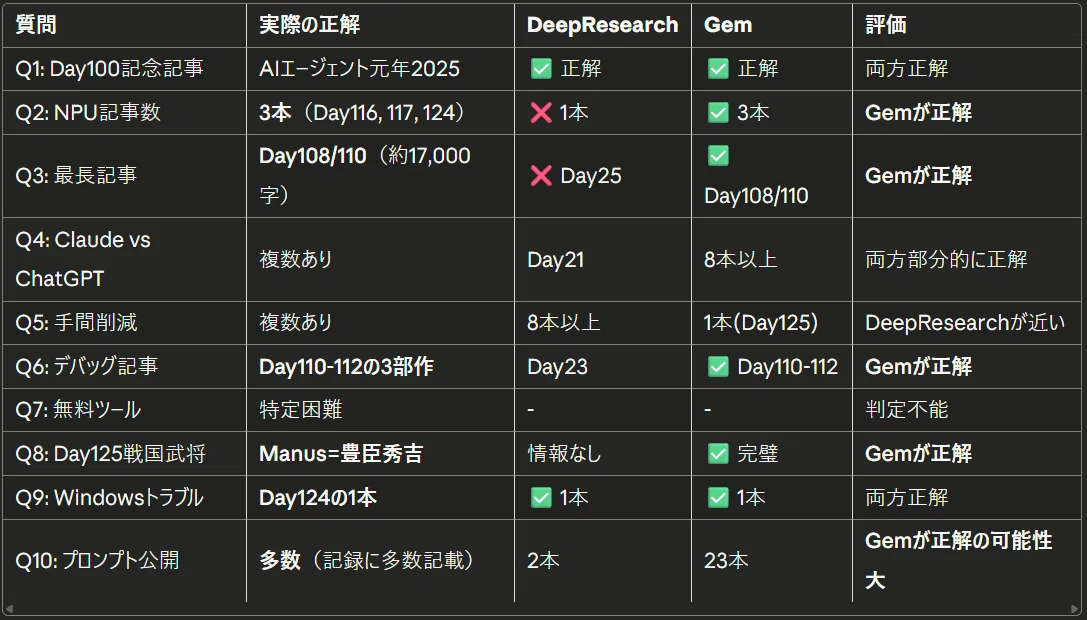The image size is (1087, 620).
Task: Click the left arrow of horizontal scrollbar
Action: click(9, 610)
